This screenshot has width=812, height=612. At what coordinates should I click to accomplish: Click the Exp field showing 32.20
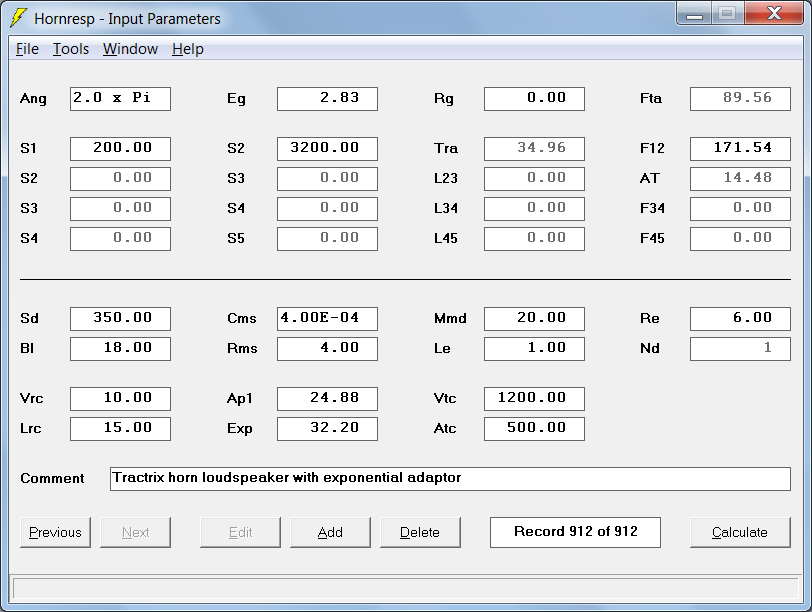(x=327, y=429)
